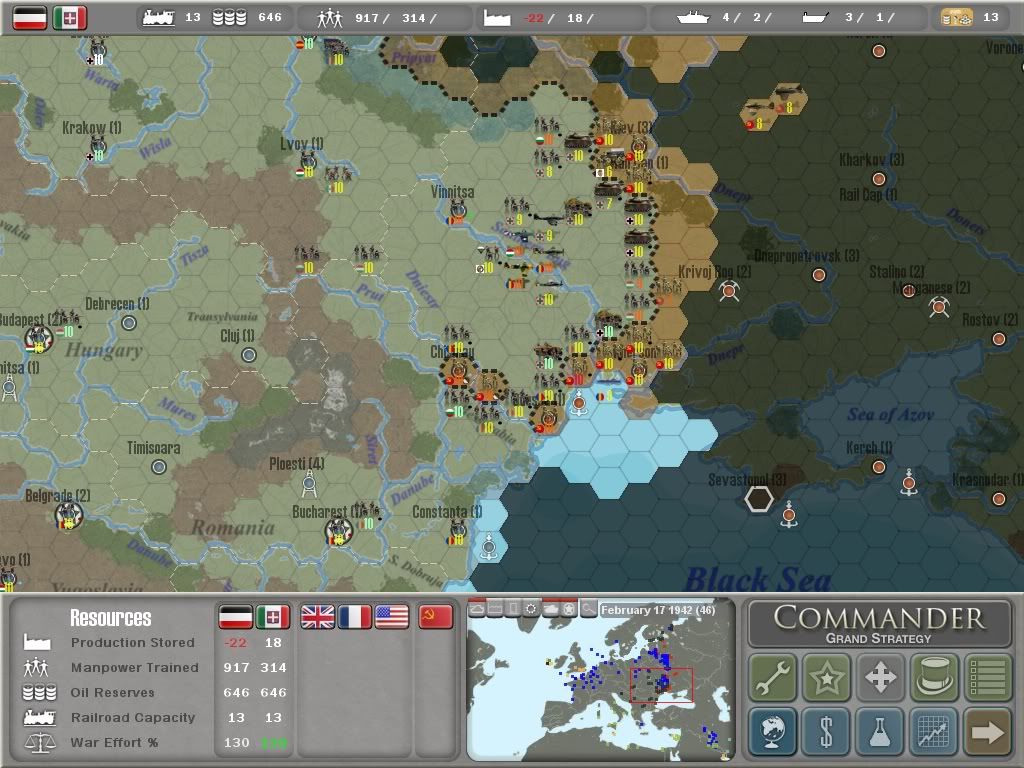The height and width of the screenshot is (768, 1024).
Task: Select the Rostov city marker
Action: (999, 338)
